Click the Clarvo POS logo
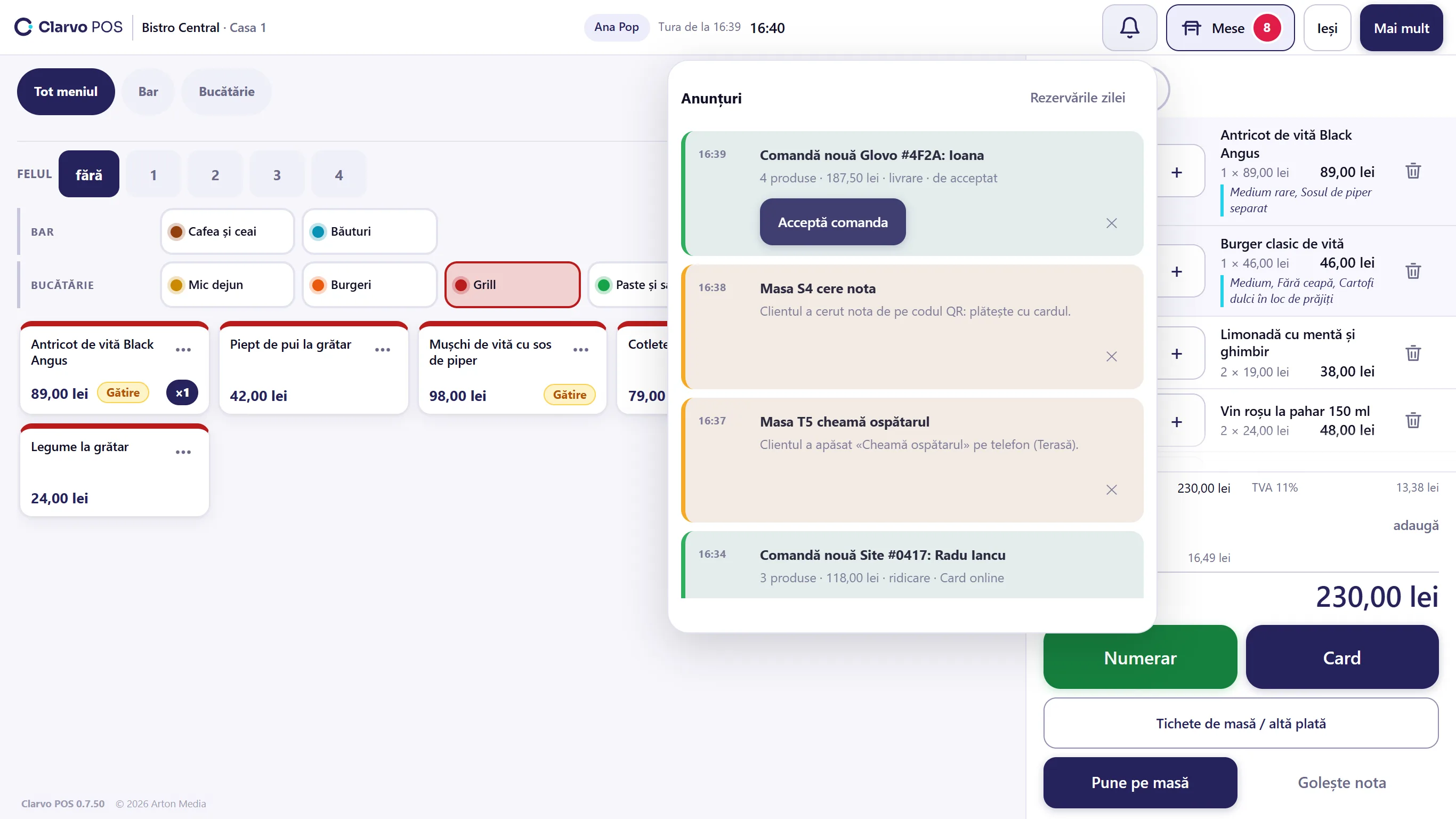1456x819 pixels. (x=68, y=27)
